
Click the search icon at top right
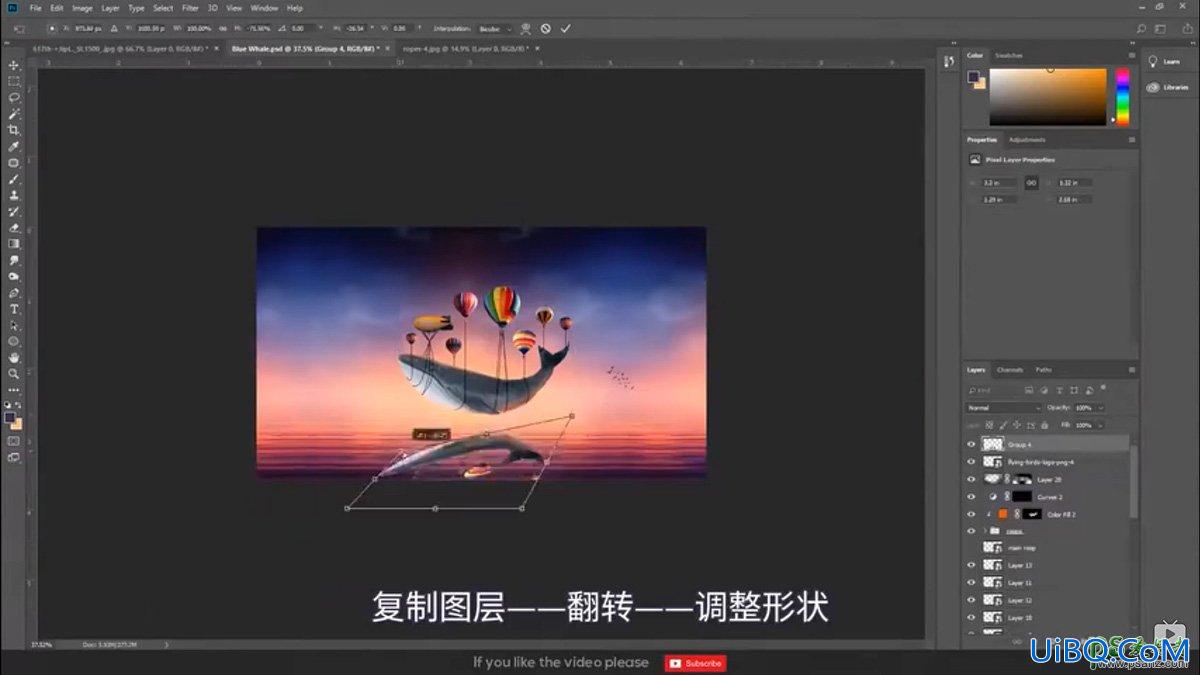click(1142, 28)
